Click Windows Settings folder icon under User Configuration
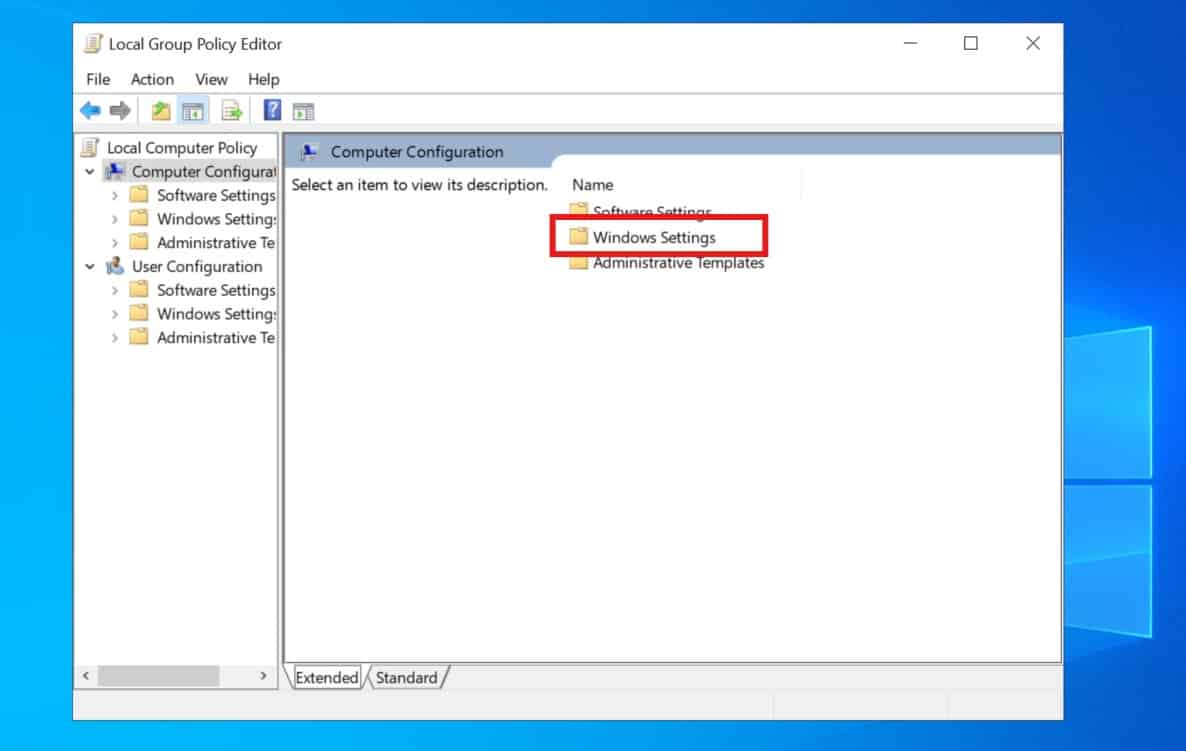The image size is (1186, 751). click(138, 313)
